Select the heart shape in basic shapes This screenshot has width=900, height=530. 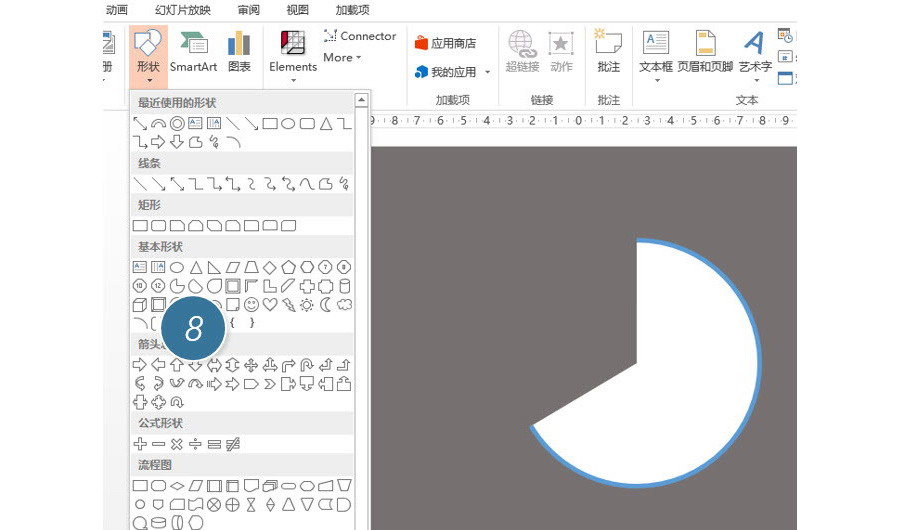[270, 305]
